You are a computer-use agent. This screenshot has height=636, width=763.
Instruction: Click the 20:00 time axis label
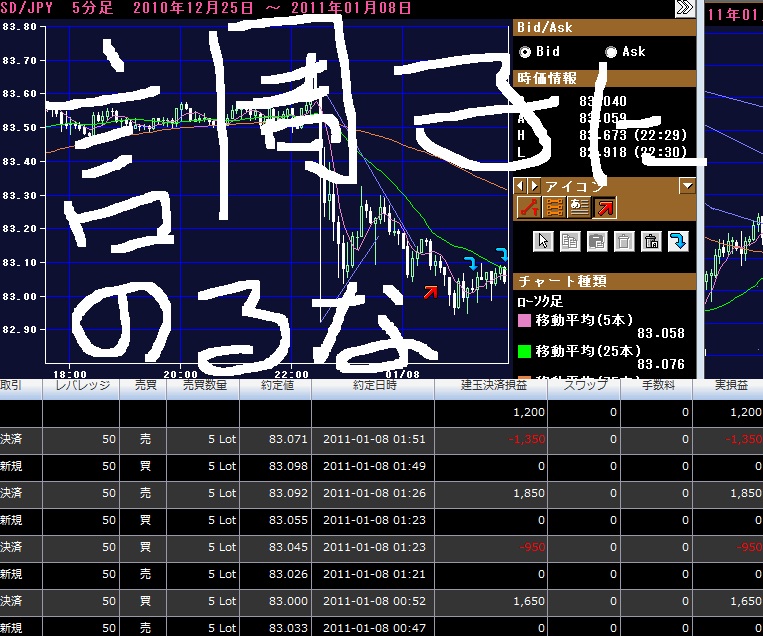181,374
